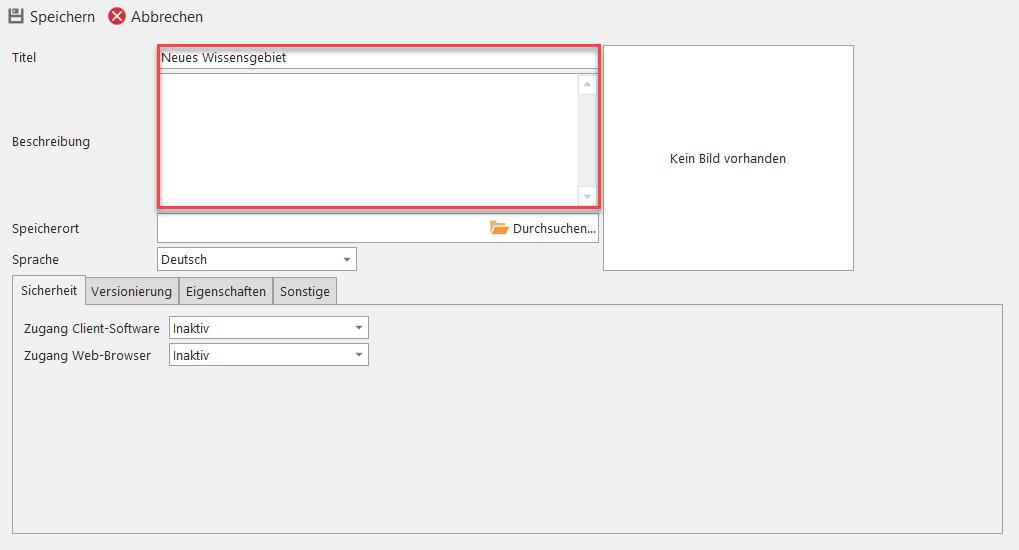Select the Sicherheit tab
The width and height of the screenshot is (1019, 550).
[49, 291]
